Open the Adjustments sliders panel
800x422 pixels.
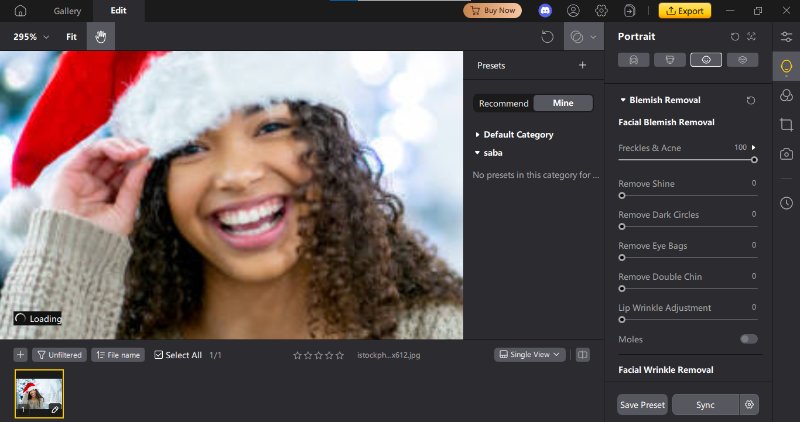point(786,37)
